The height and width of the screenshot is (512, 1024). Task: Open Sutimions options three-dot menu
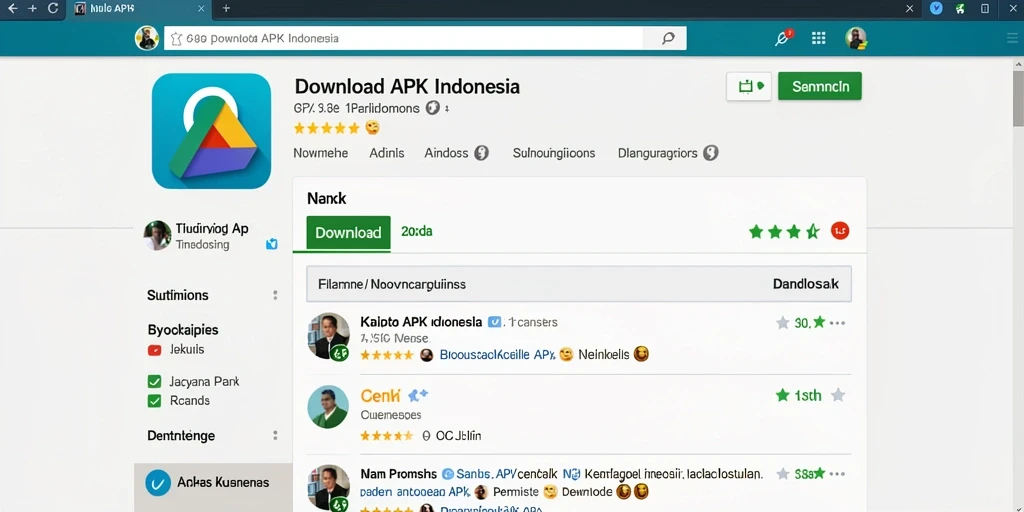[275, 295]
